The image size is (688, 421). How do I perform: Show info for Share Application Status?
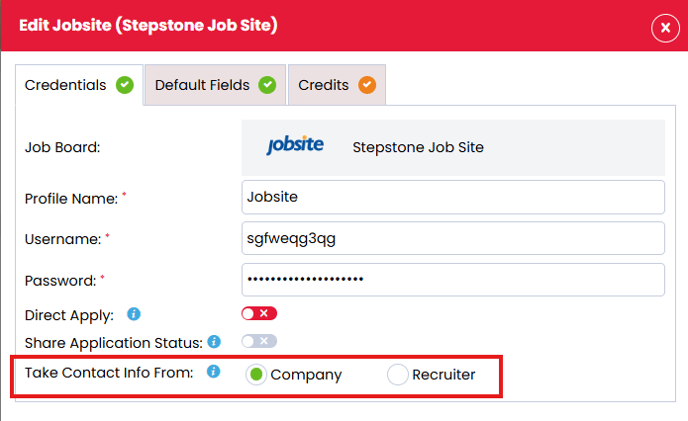coord(213,342)
